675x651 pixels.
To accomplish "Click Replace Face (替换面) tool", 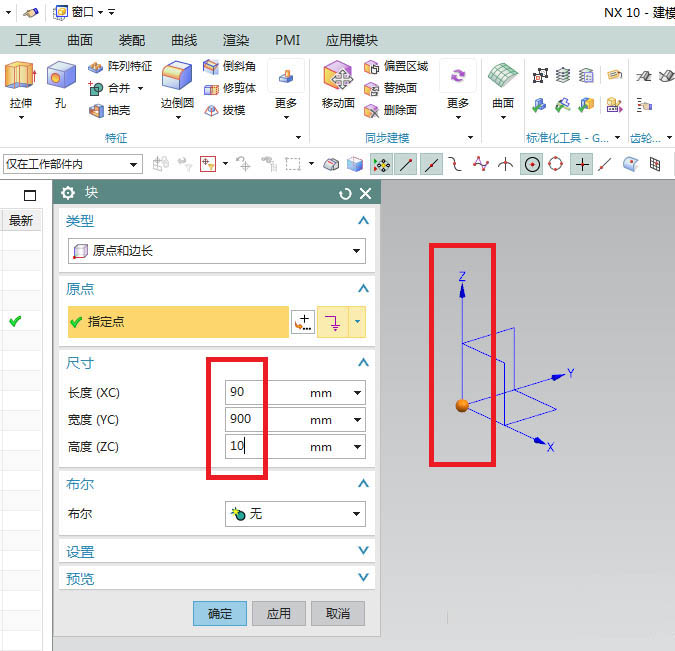I will (x=390, y=88).
